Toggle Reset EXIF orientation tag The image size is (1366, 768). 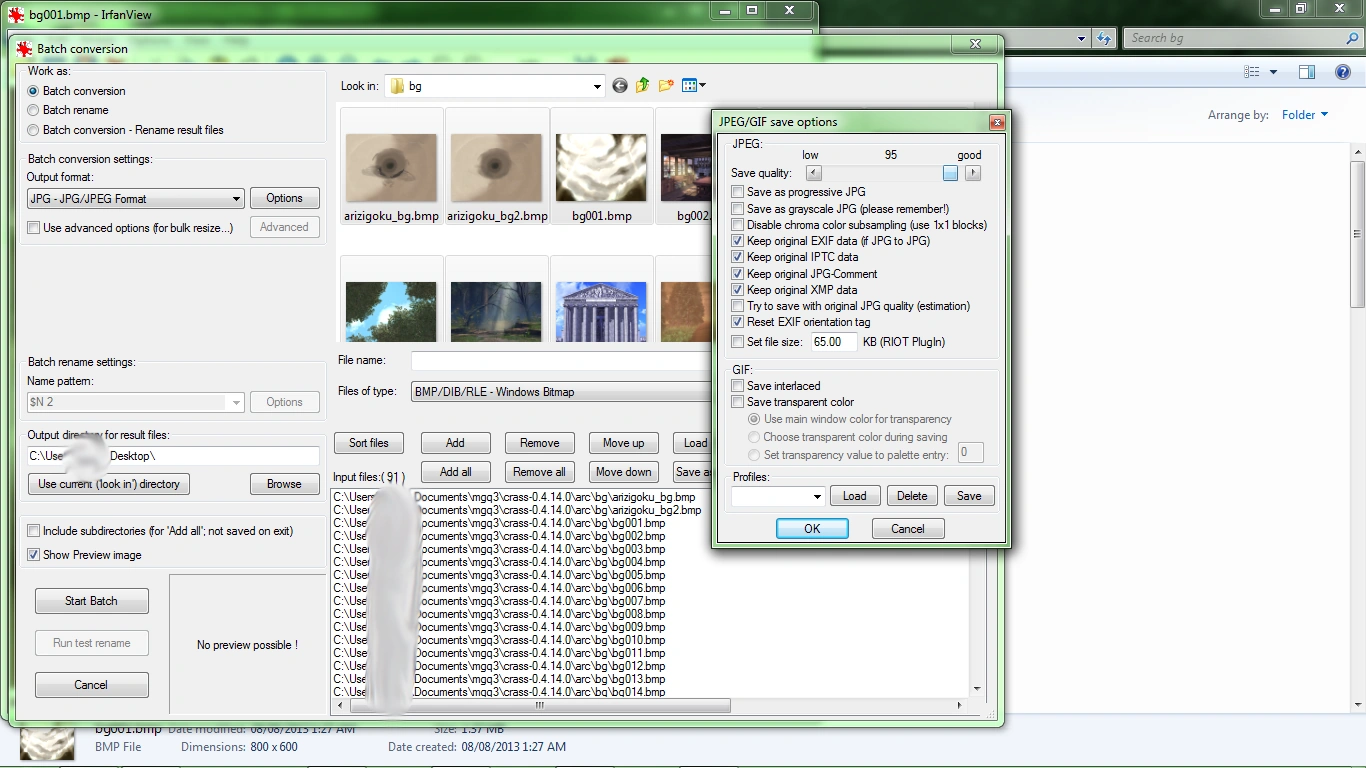tap(738, 322)
